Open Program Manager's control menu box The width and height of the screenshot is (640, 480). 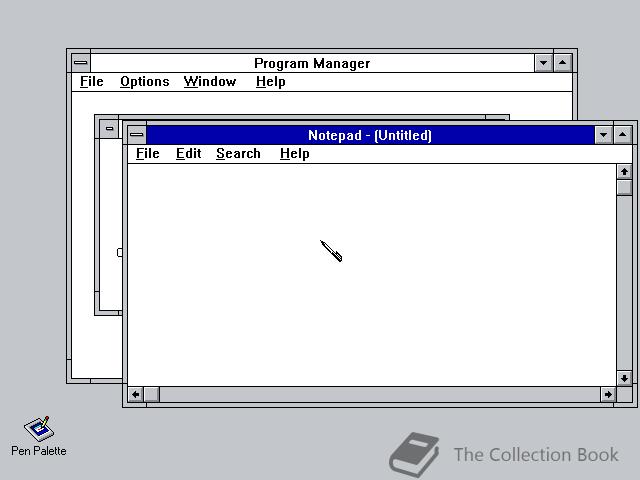tap(81, 63)
